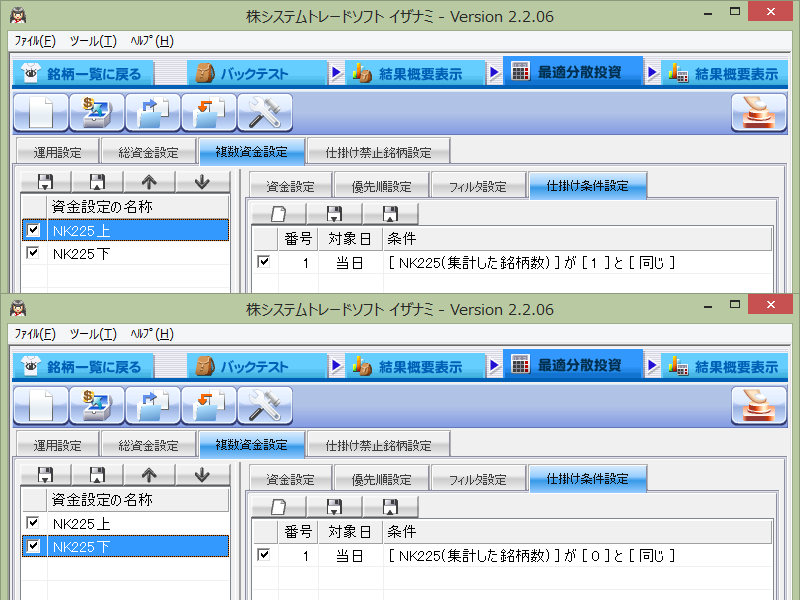Move fund setting up with arrow in upper window

click(x=149, y=182)
